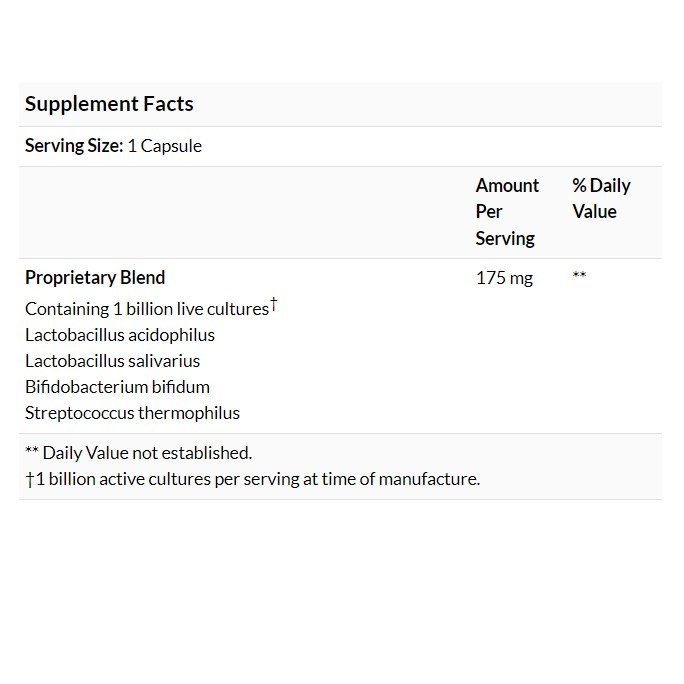Viewport: 684px width, 684px height.
Task: Select the Lactobacillus acidophilus ingredient
Action: [120, 335]
